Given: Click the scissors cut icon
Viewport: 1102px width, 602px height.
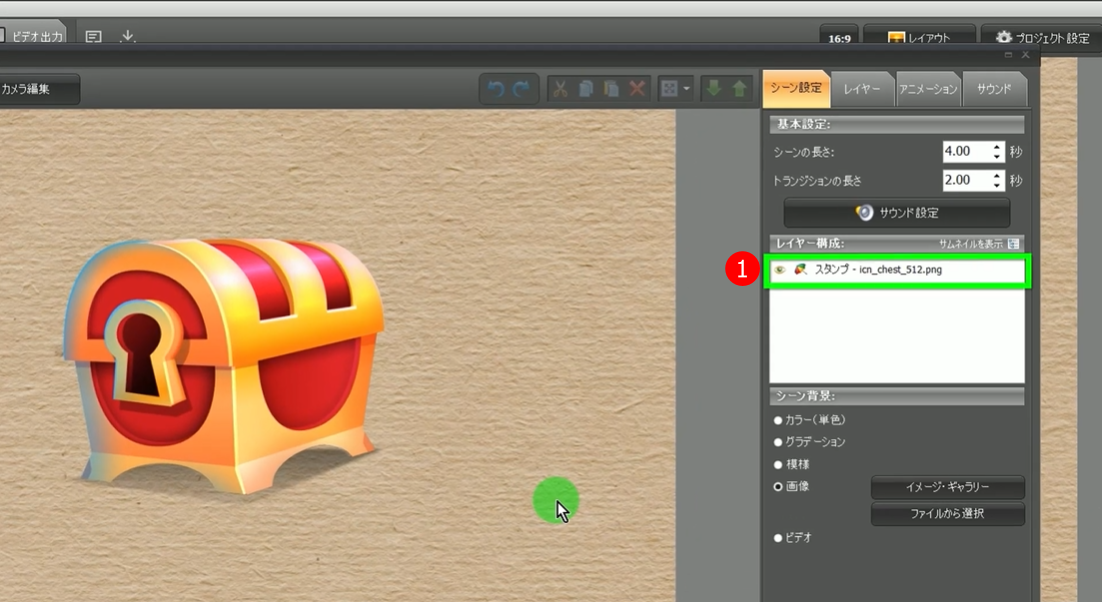Looking at the screenshot, I should [560, 89].
